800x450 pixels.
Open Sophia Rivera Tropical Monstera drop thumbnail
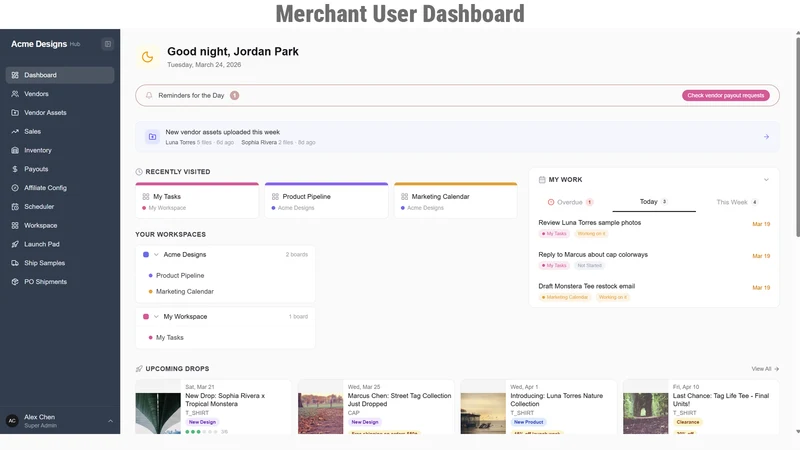[158, 413]
